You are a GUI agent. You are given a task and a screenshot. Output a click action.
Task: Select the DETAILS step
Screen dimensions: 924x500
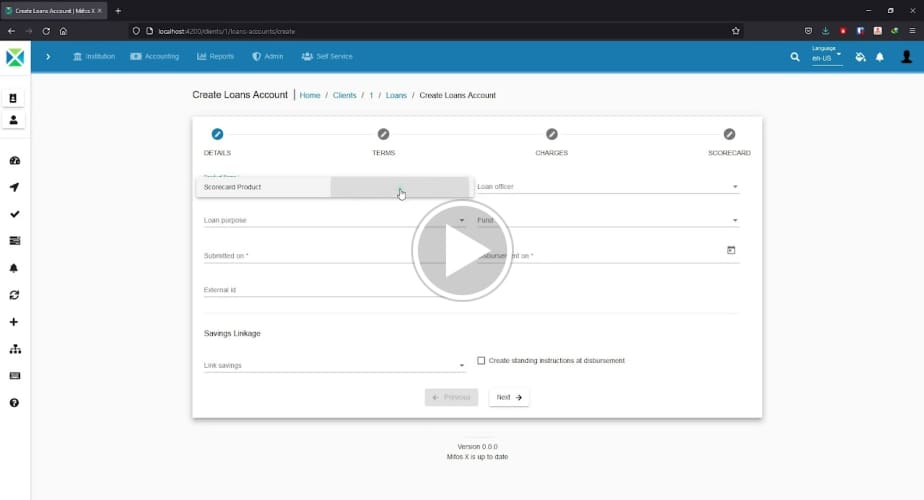(217, 142)
